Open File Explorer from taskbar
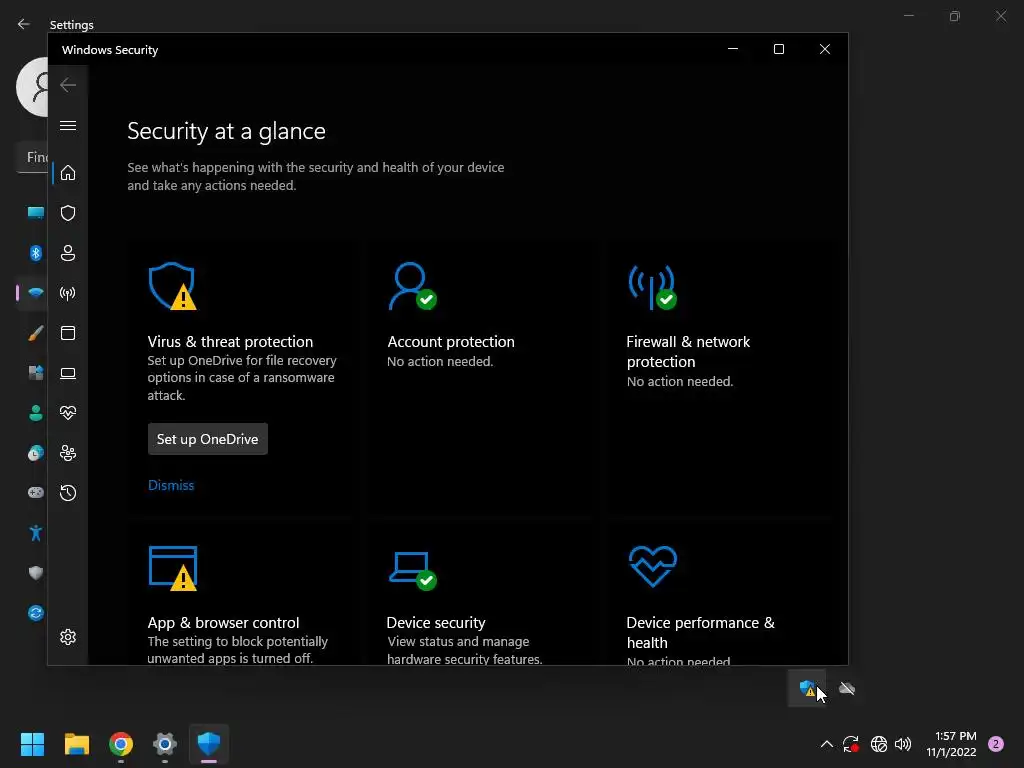 pyautogui.click(x=76, y=744)
